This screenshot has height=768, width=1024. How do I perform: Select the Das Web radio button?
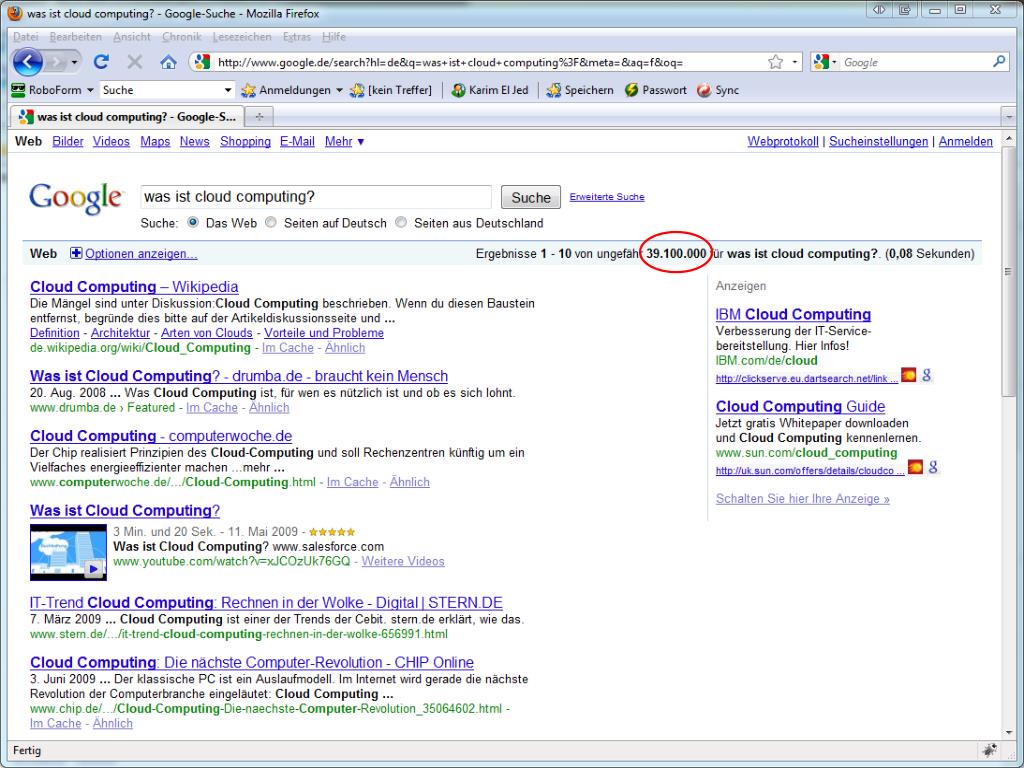(x=193, y=222)
